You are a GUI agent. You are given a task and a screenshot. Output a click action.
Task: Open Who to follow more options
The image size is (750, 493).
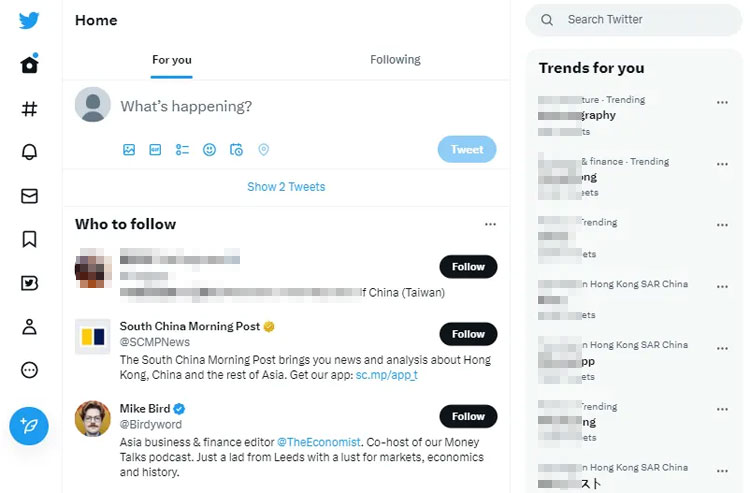pos(490,225)
